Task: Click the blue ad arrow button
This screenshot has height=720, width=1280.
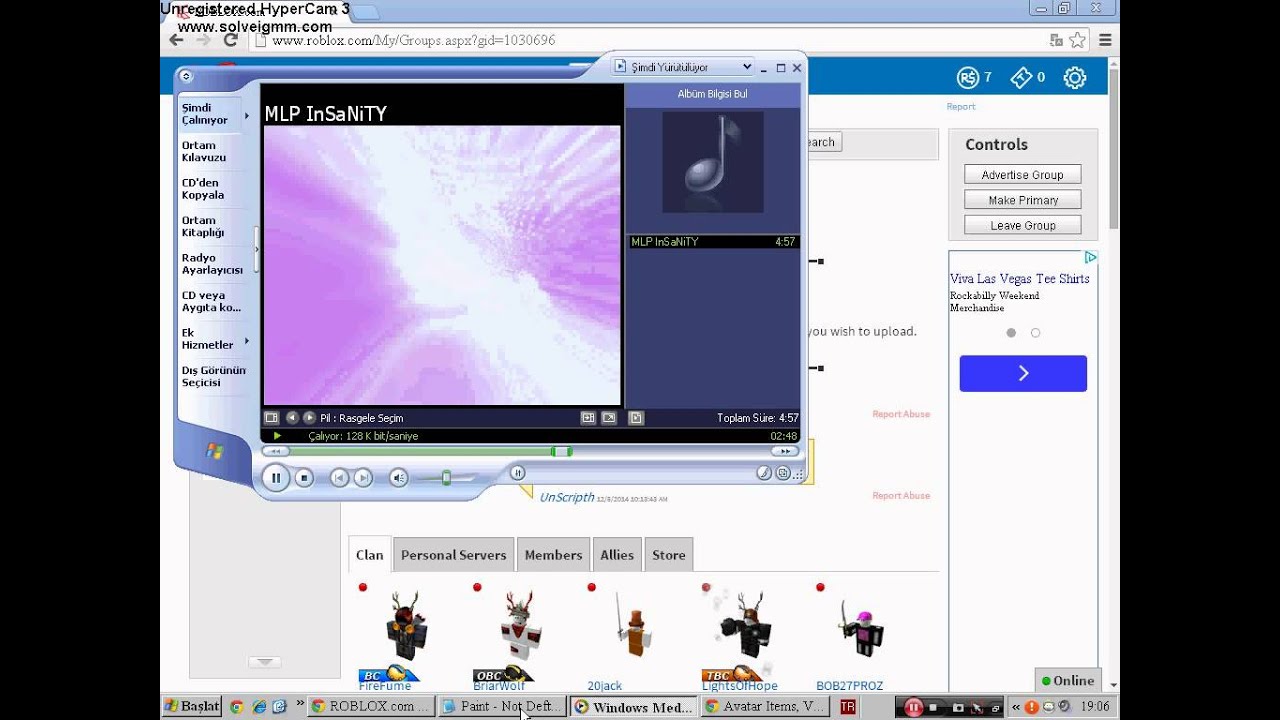Action: (x=1023, y=373)
